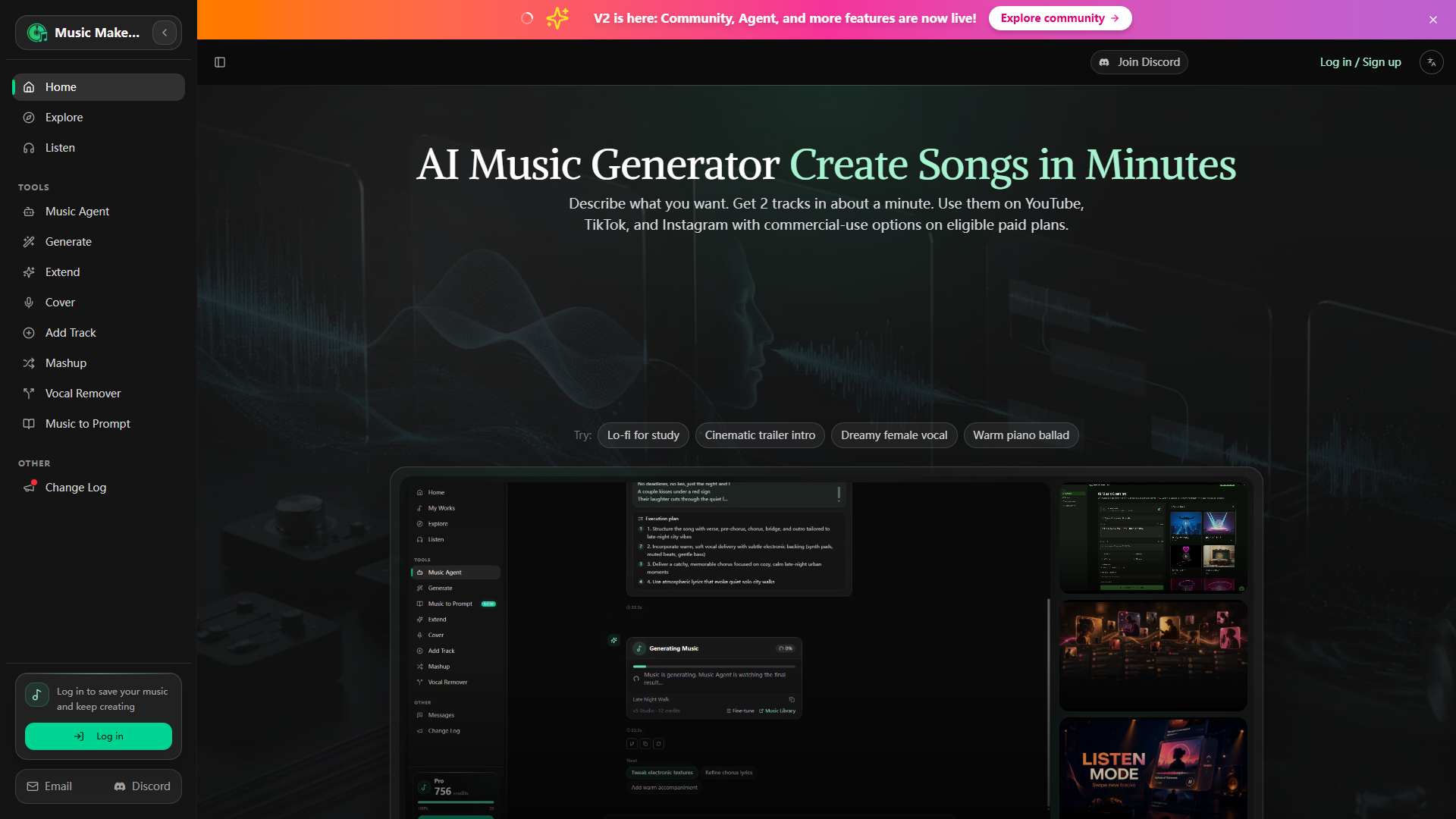Click the Extend sparkle icon

tap(29, 272)
